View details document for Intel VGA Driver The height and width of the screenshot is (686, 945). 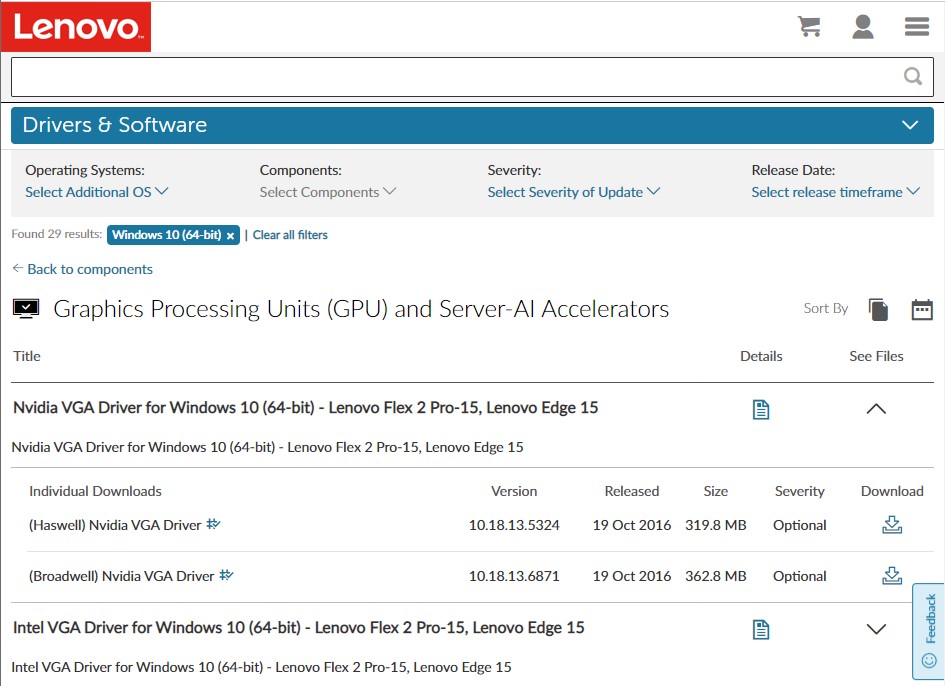coord(761,629)
